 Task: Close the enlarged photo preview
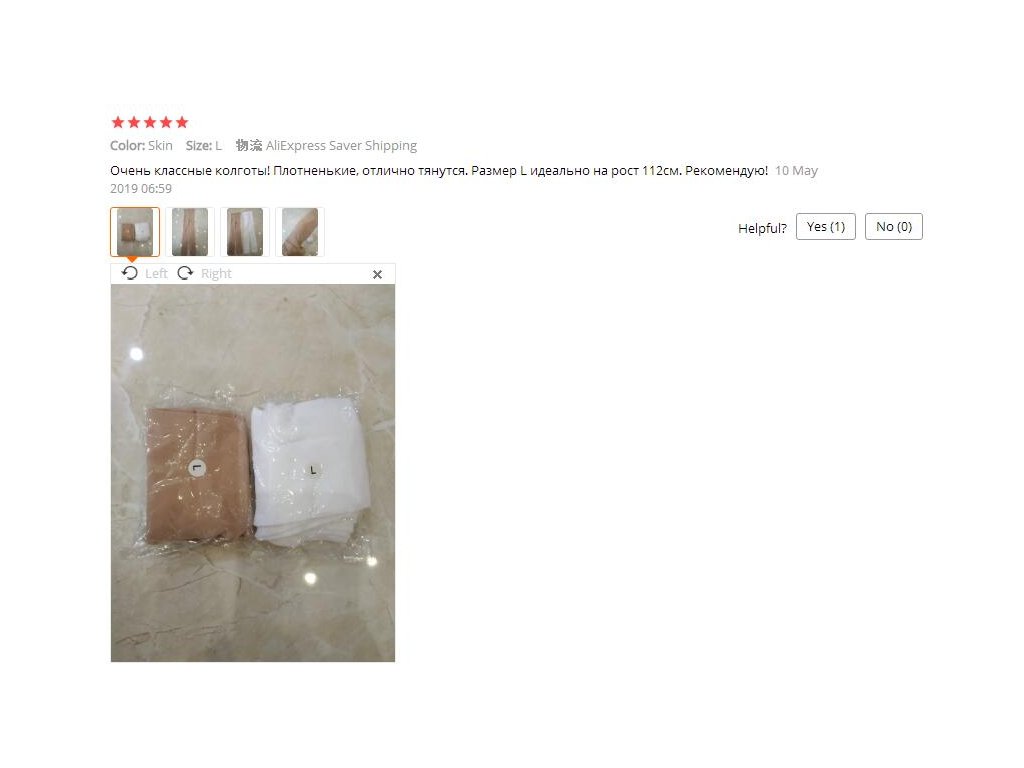[x=377, y=274]
